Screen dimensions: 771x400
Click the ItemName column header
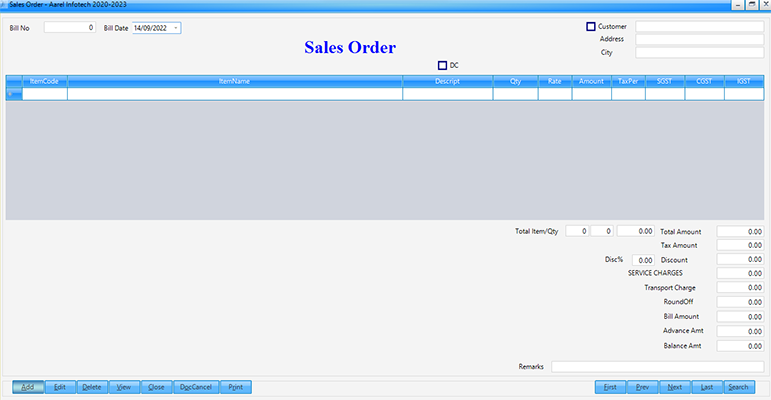(234, 80)
